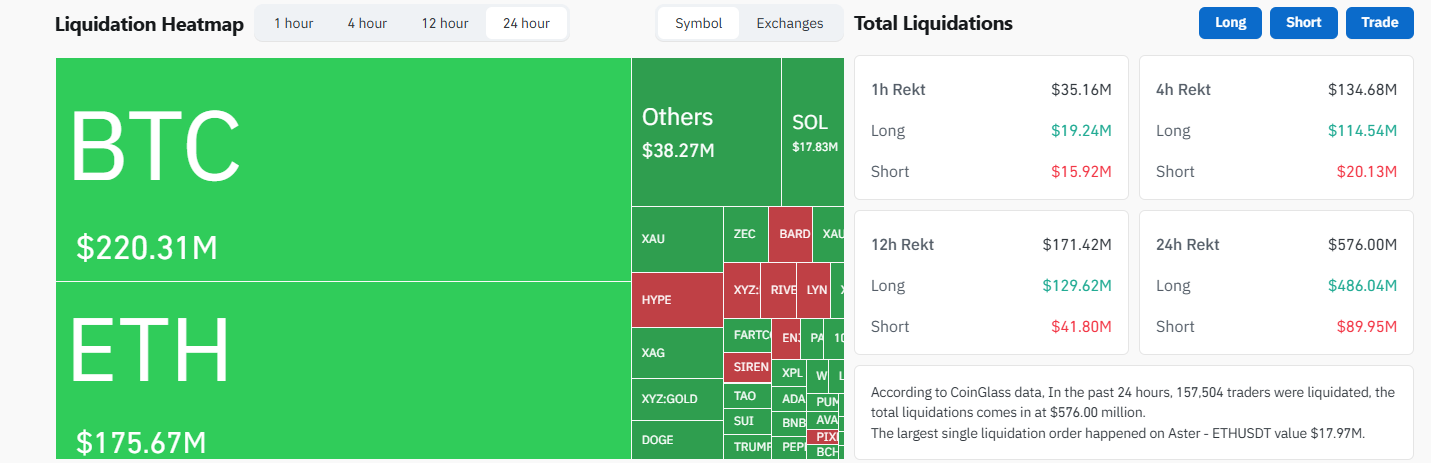Toggle heatmap view to Exchanges
1431x463 pixels.
[790, 23]
